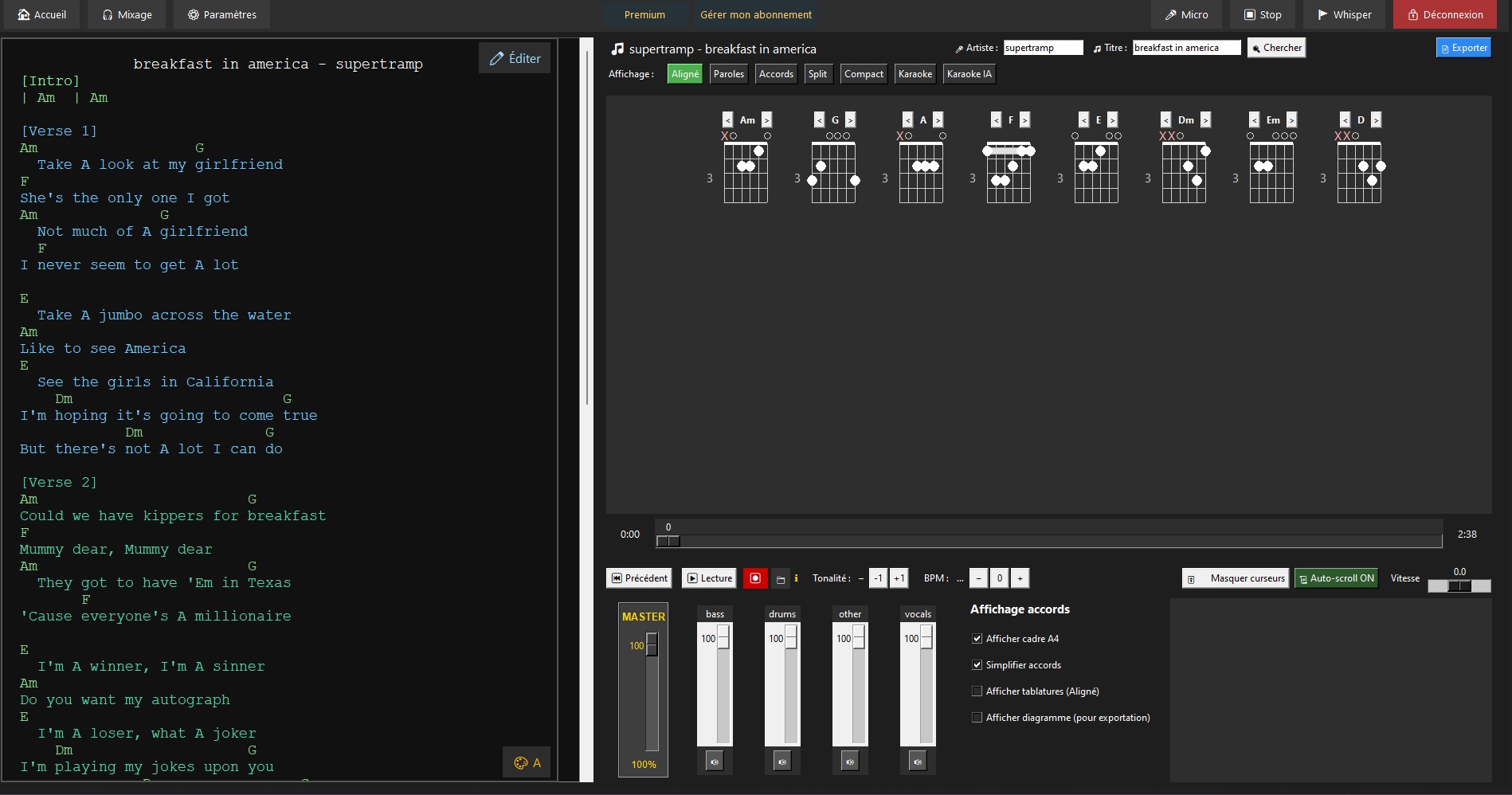Start playback with Lecture button
This screenshot has width=1512, height=795.
click(x=709, y=578)
